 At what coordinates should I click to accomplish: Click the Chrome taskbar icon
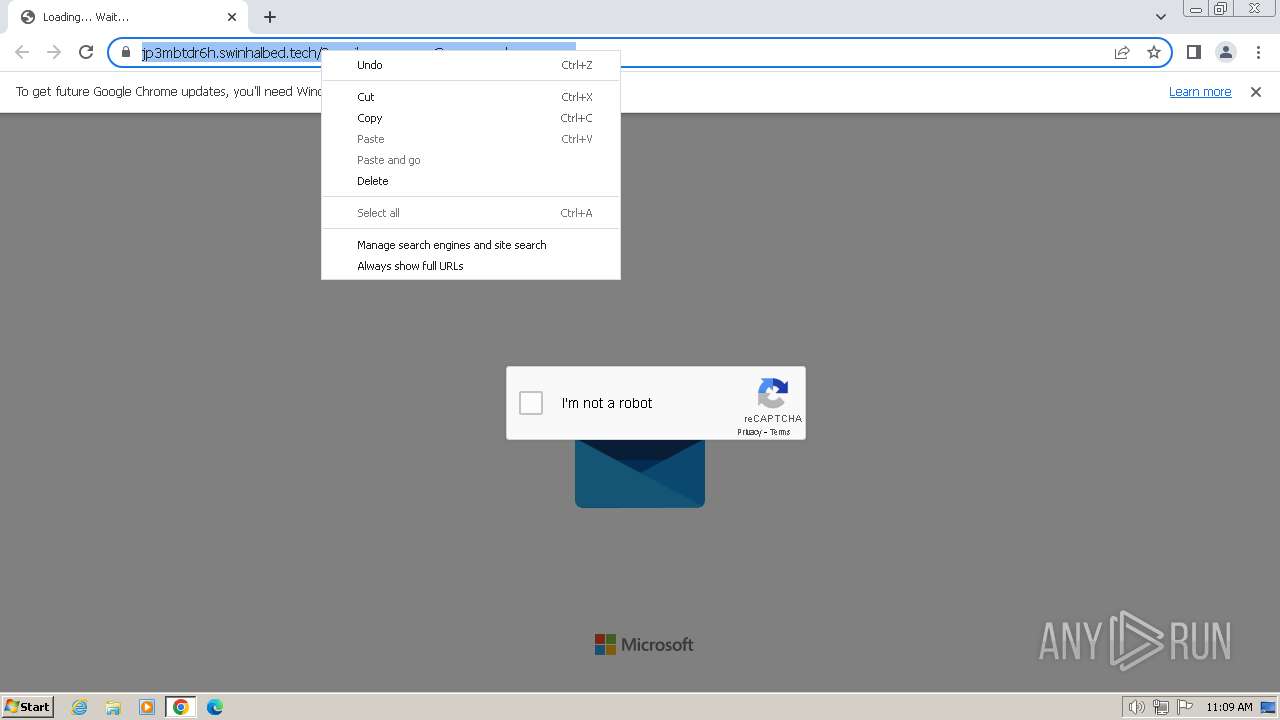(x=181, y=707)
